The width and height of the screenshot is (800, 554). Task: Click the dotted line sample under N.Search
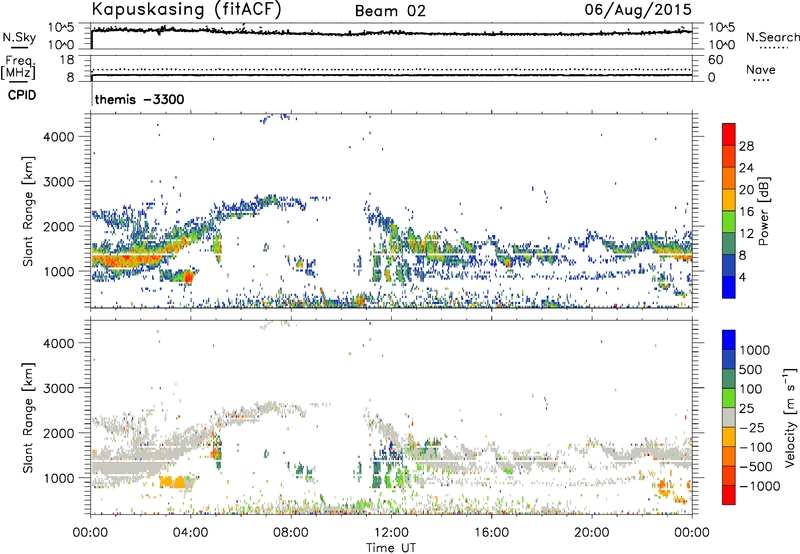coord(773,48)
